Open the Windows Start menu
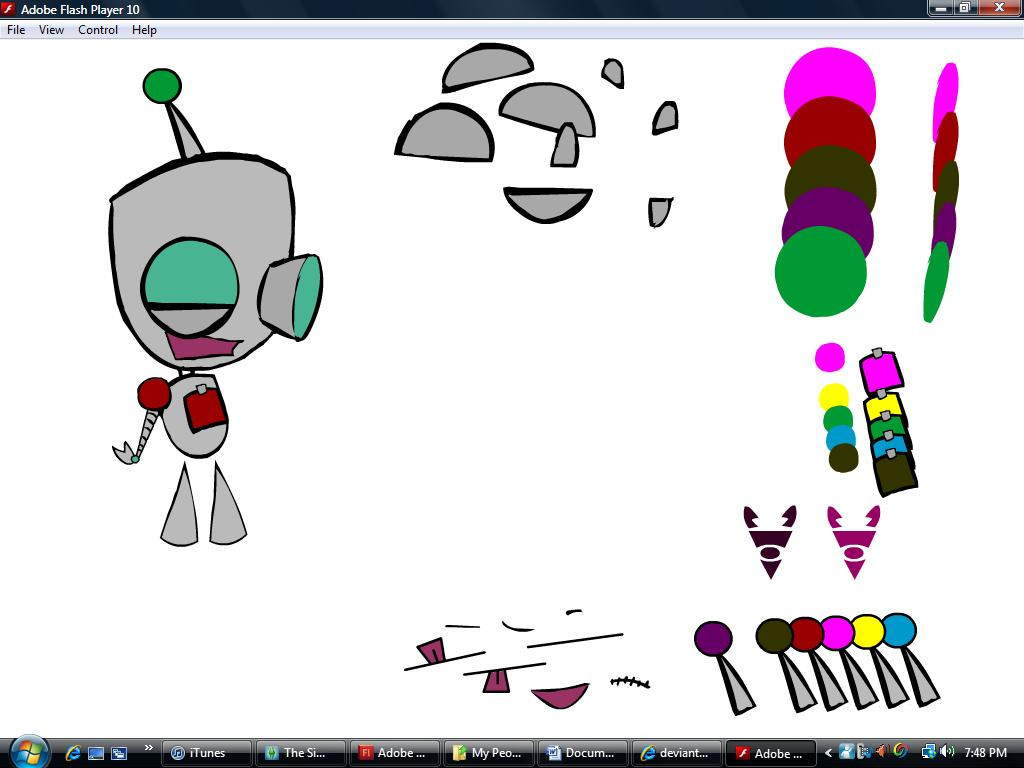This screenshot has height=768, width=1024. (29, 752)
